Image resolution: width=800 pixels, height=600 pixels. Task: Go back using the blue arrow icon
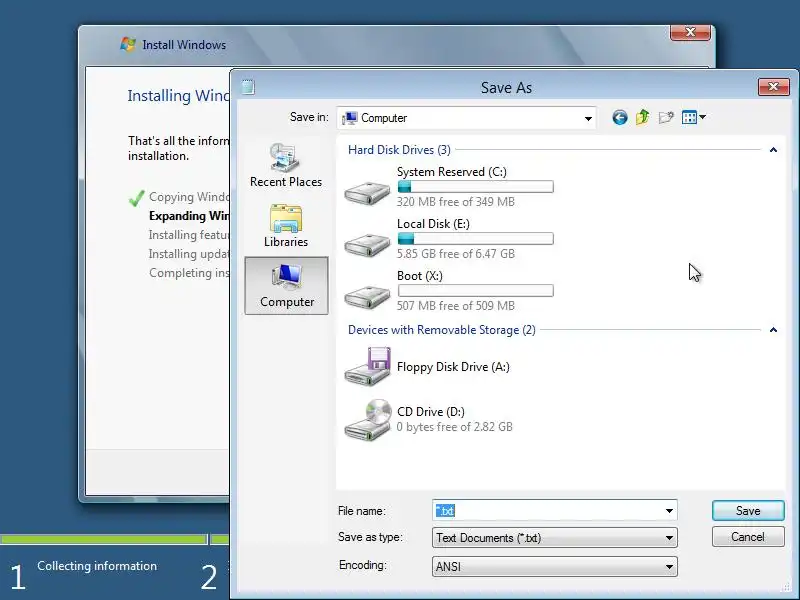pos(619,118)
